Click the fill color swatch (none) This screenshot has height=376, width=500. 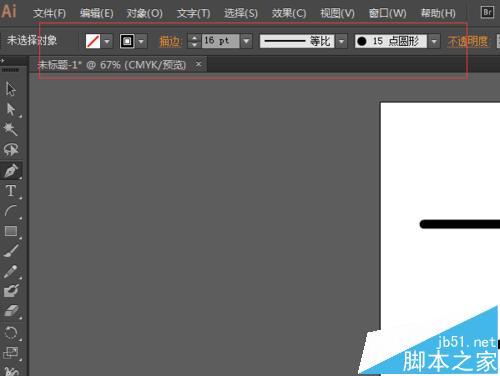[93, 41]
